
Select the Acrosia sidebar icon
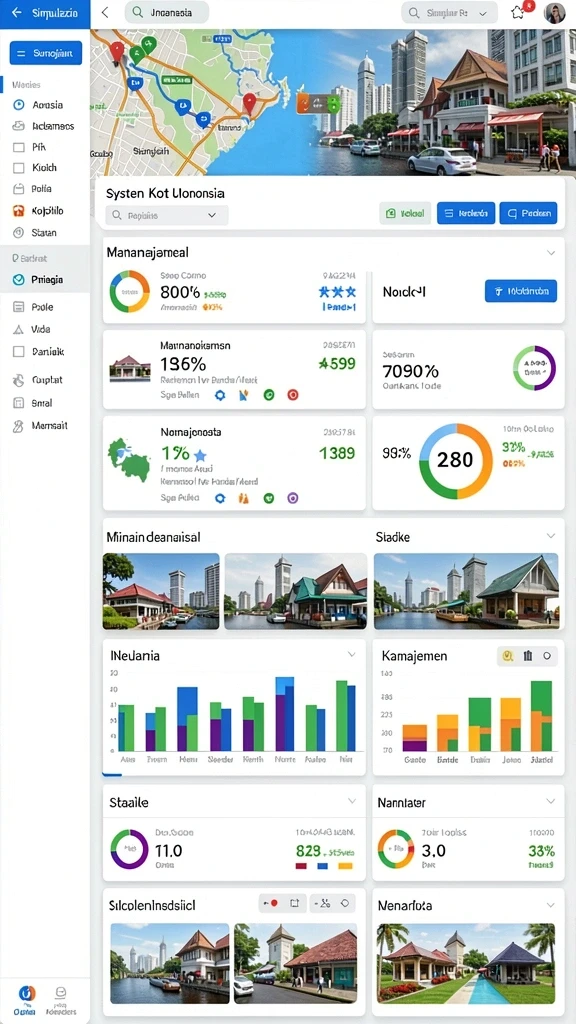click(x=19, y=104)
